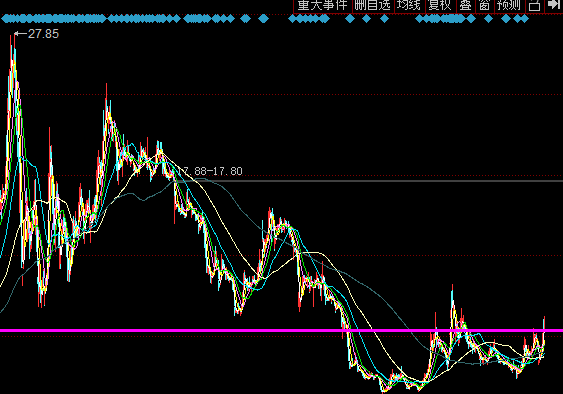Viewport: 563px width, 394px height.
Task: Open the 重大事件 (major events) button
Action: (x=323, y=6)
